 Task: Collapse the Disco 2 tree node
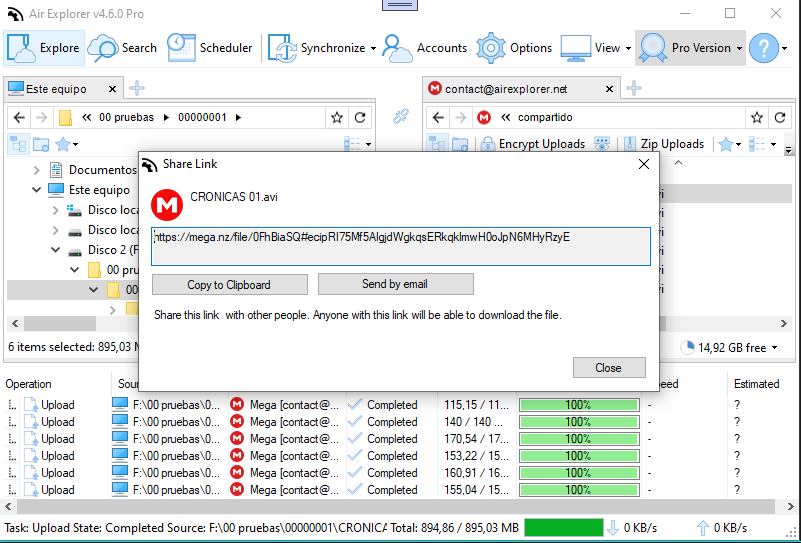point(56,250)
